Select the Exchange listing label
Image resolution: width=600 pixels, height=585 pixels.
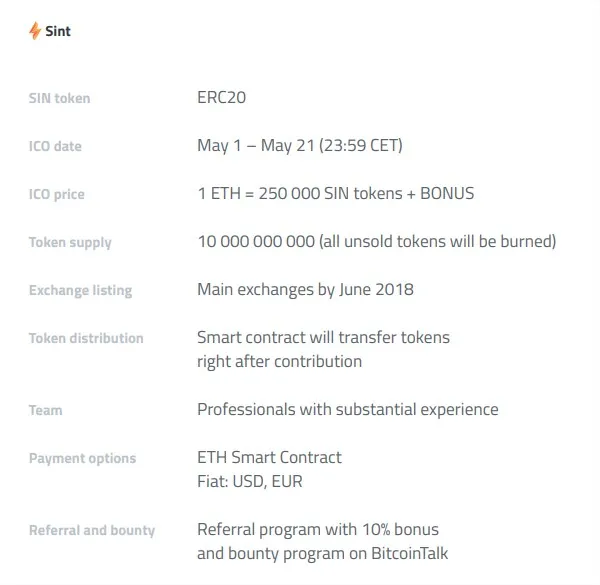point(81,290)
